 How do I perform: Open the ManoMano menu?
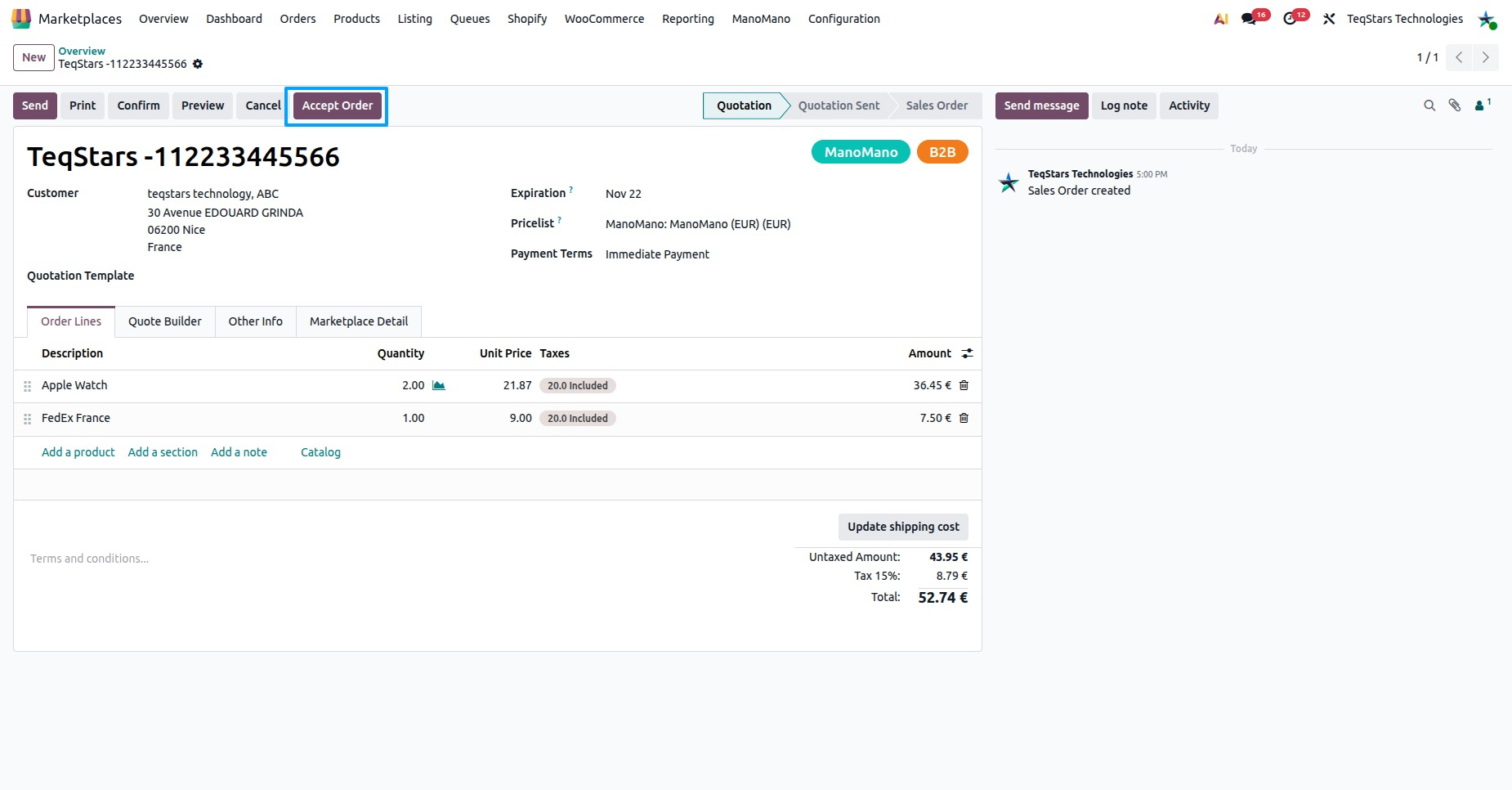[x=761, y=19]
